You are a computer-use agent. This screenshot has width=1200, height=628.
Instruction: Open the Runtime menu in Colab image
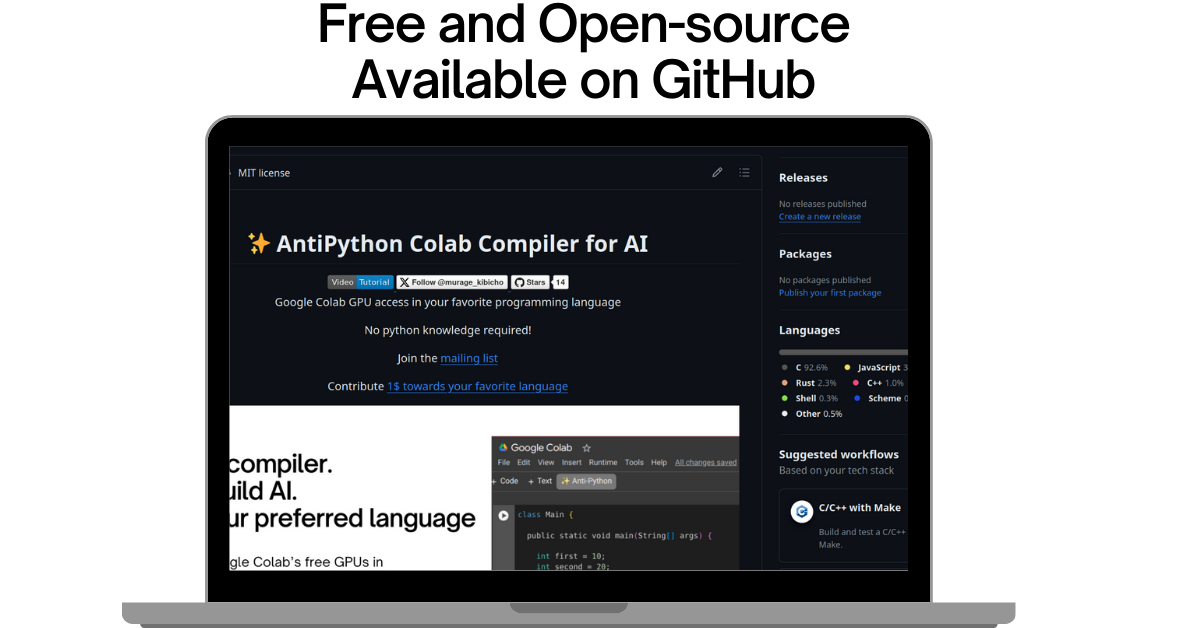point(603,463)
